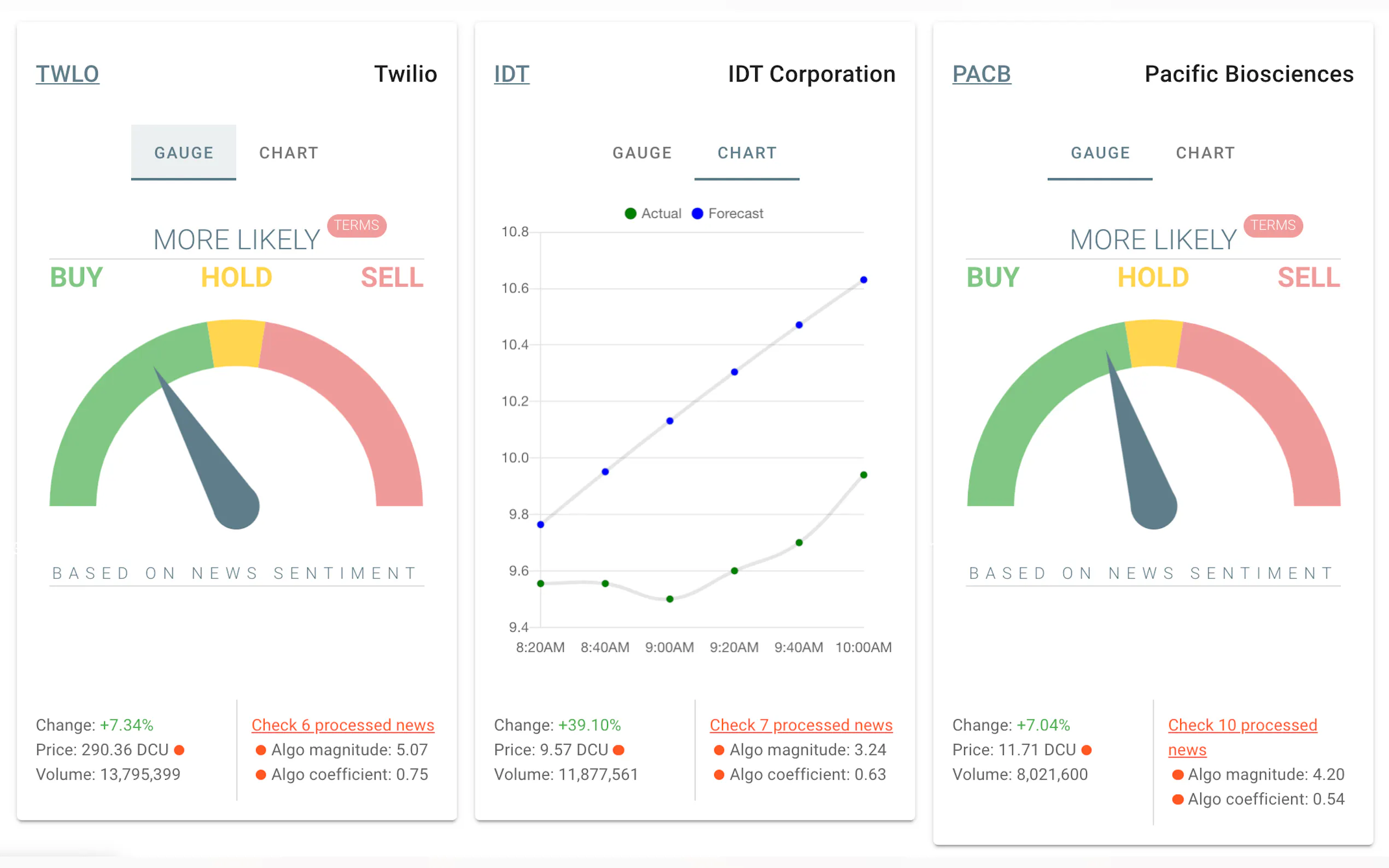This screenshot has width=1389, height=868.
Task: Open Check 10 processed news link
Action: (1242, 725)
